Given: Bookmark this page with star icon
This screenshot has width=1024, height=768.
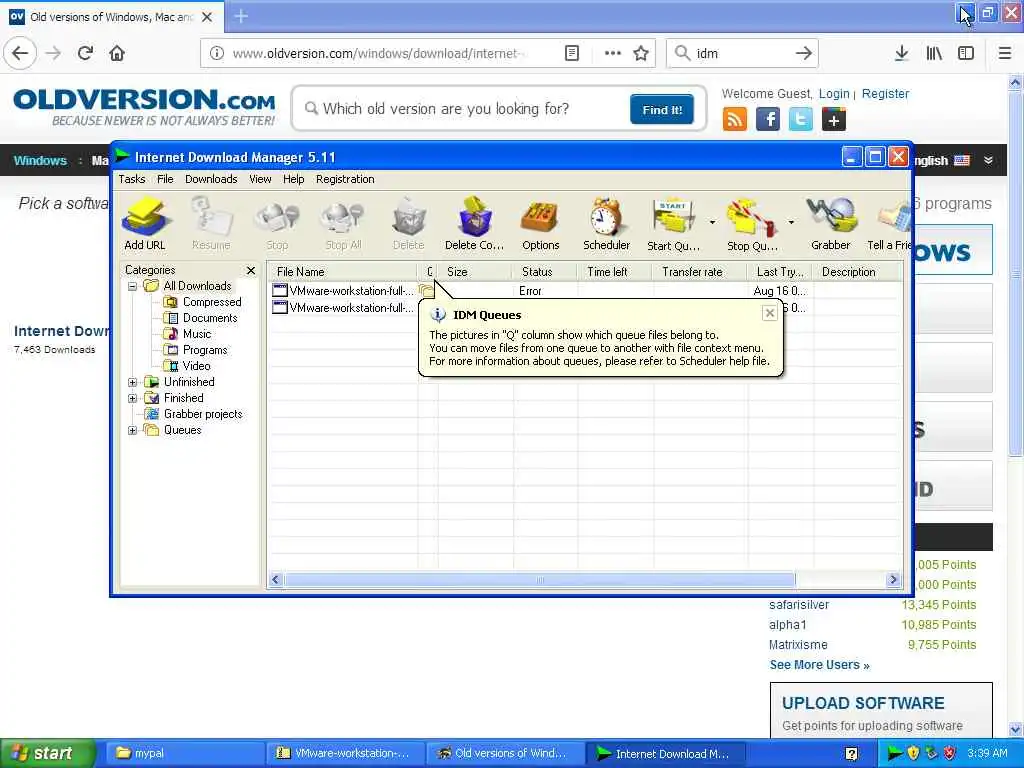Looking at the screenshot, I should click(641, 53).
